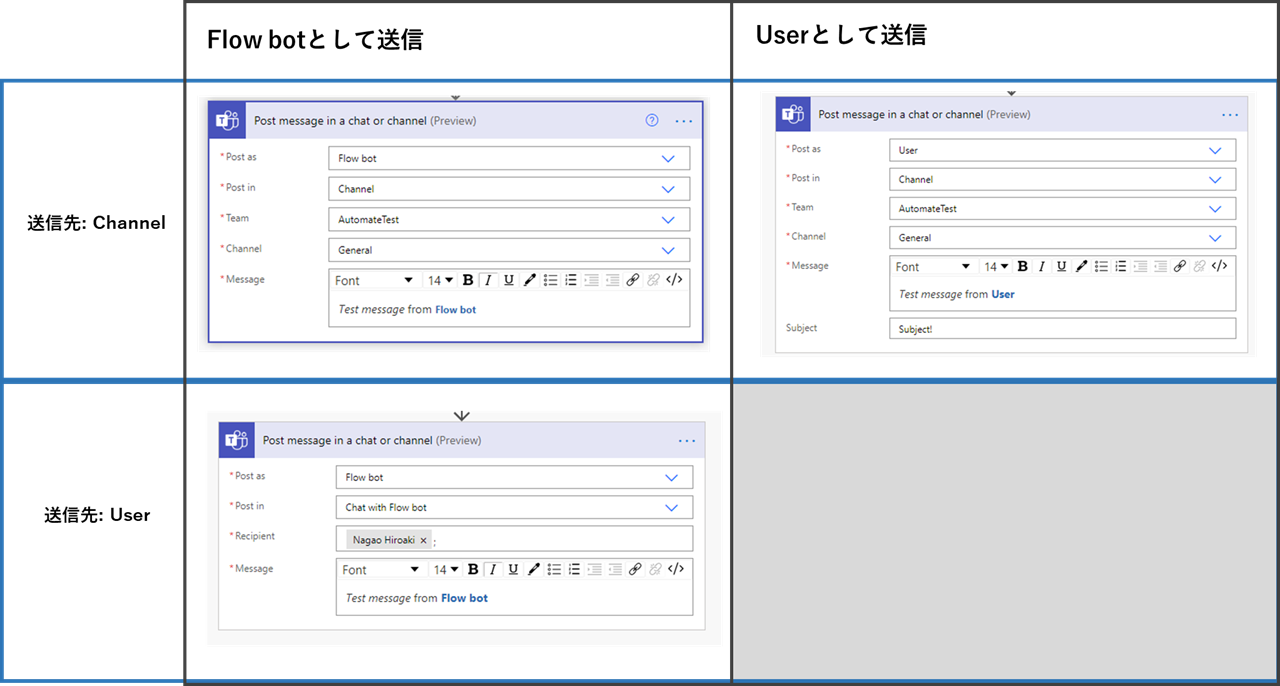1280x686 pixels.
Task: Click the Subject! input field
Action: 1062,328
